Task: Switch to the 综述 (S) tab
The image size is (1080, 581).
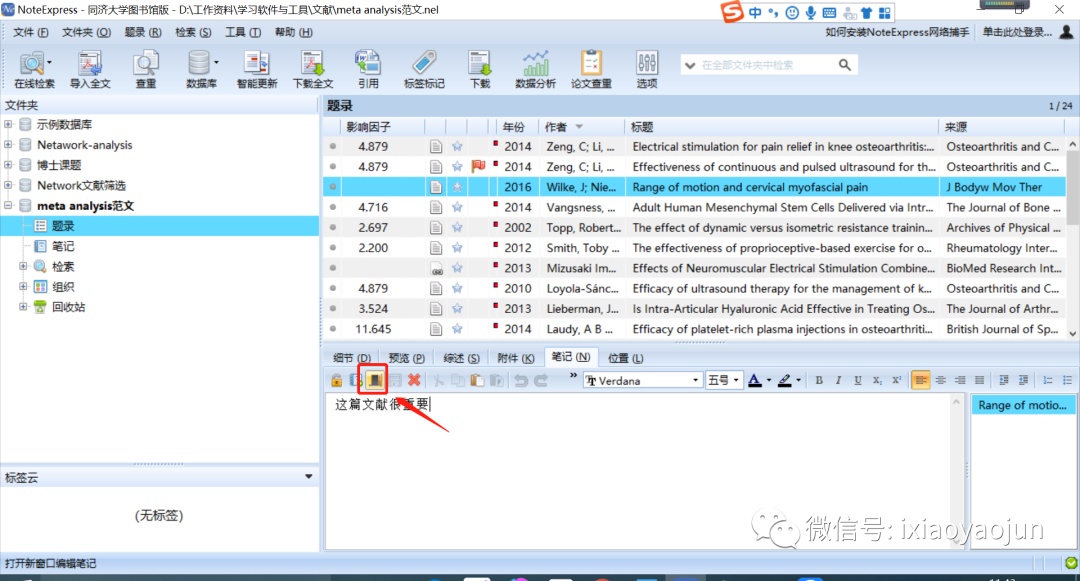Action: click(x=461, y=358)
